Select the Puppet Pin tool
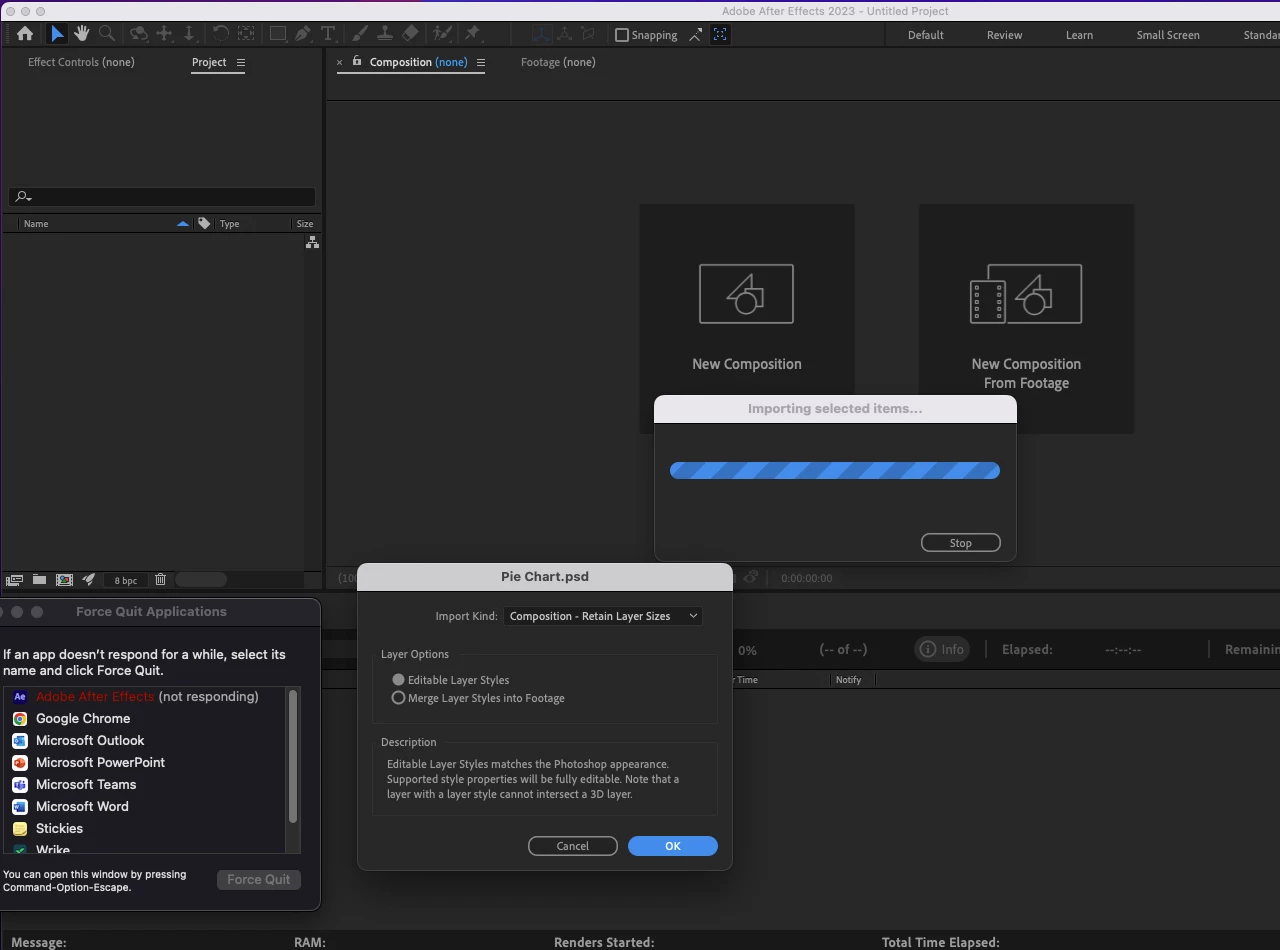Image resolution: width=1280 pixels, height=950 pixels. click(x=473, y=34)
